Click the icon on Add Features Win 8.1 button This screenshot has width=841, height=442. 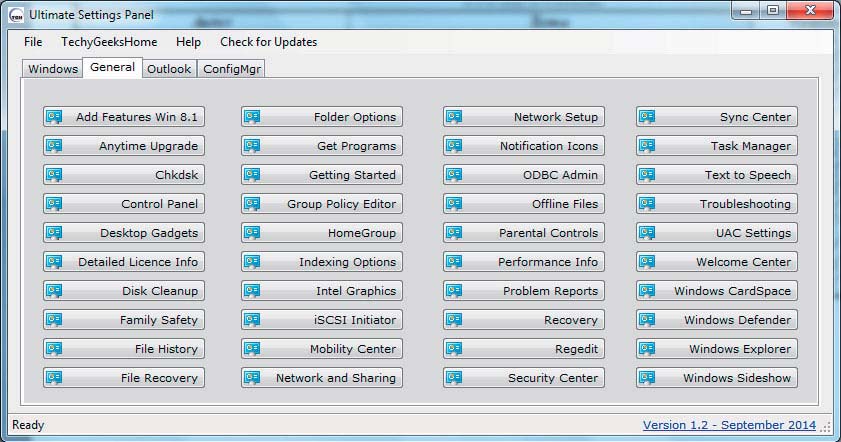tap(54, 116)
